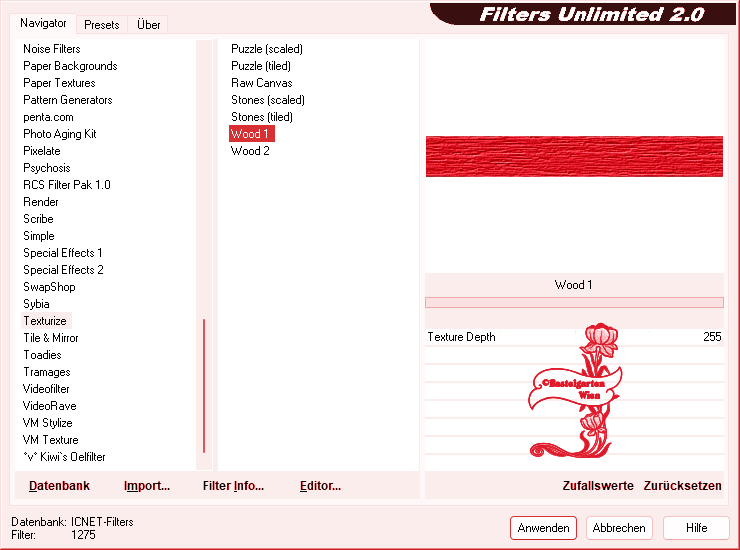Viewport: 740px width, 550px height.
Task: Select °v° Kiwi's Oelfilter category
Action: coord(64,457)
